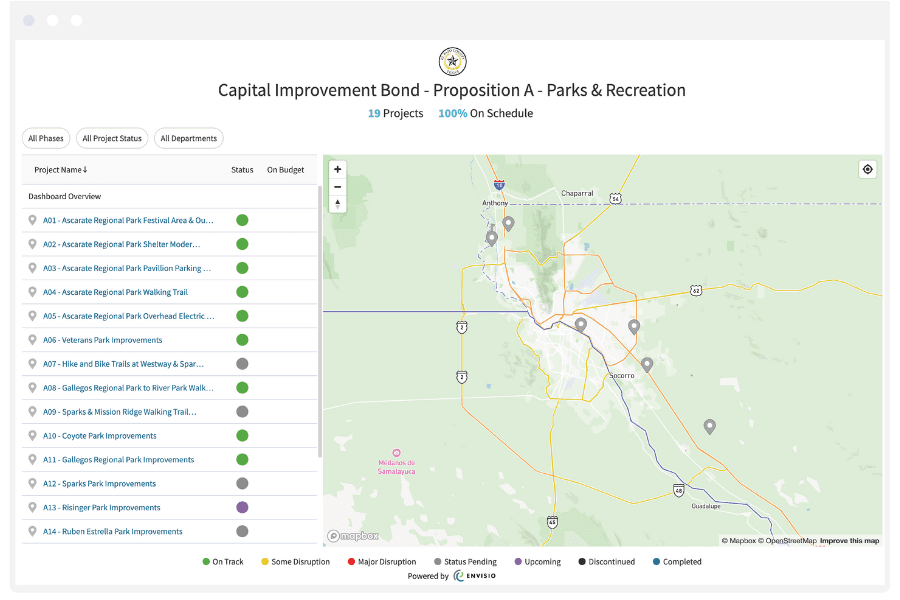900x600 pixels.
Task: Click the purple Upcoming status dot for A13 Risinger Park
Action: (x=241, y=507)
